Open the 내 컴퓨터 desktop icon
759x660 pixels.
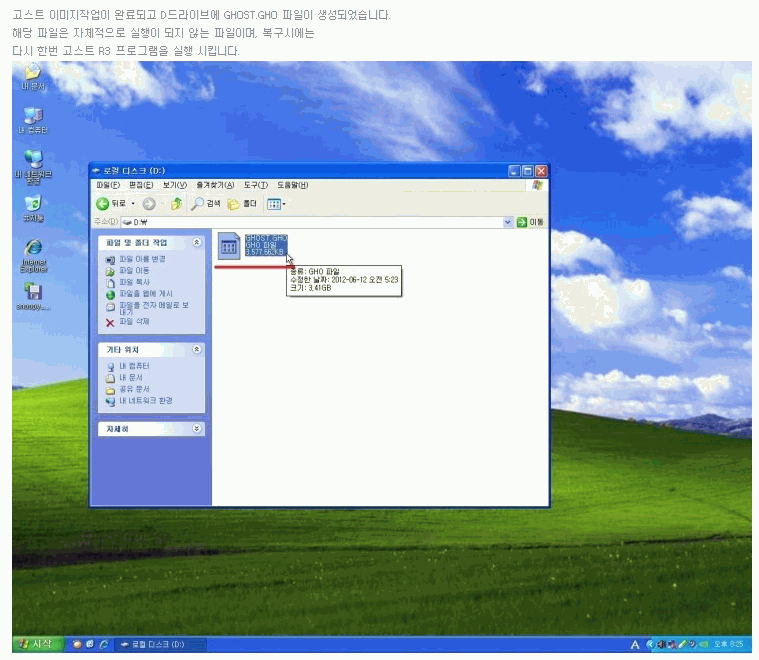33,120
